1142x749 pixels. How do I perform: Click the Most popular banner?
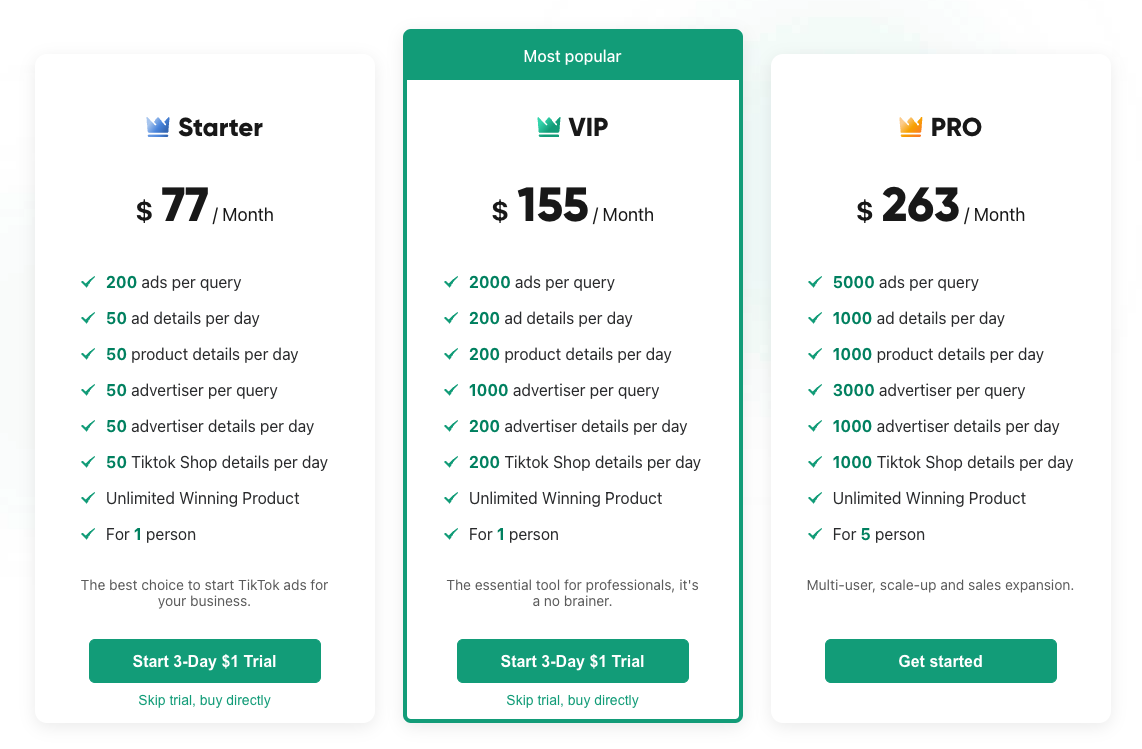[572, 55]
